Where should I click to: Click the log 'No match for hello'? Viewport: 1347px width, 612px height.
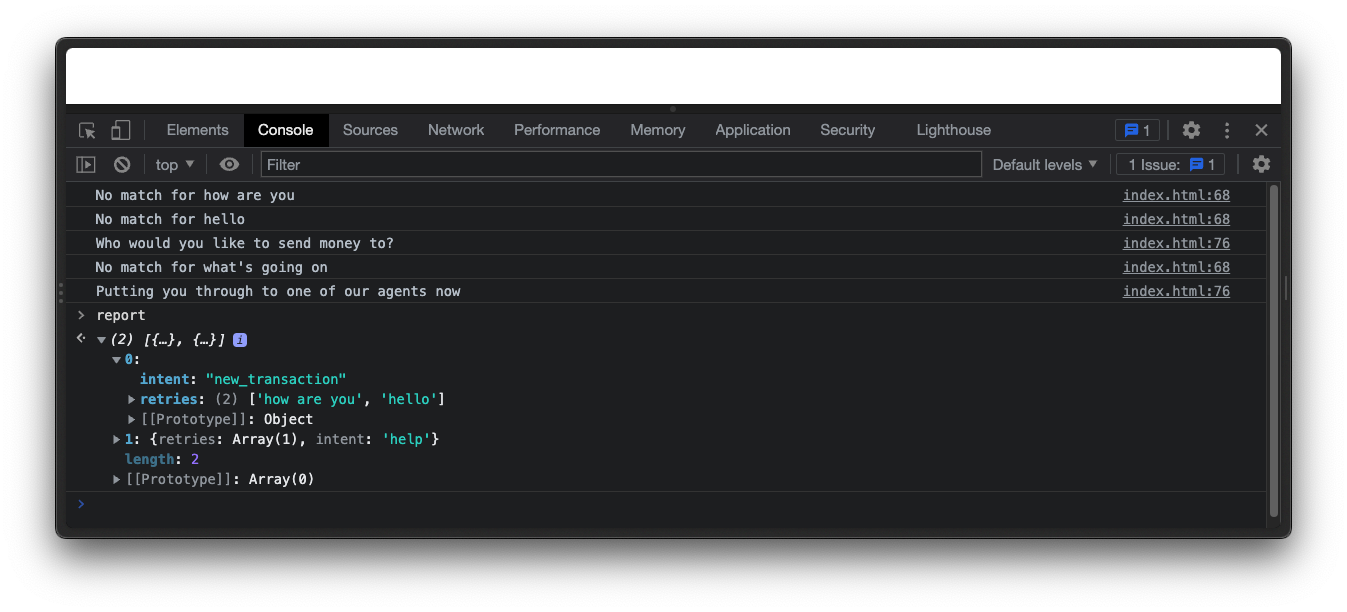[170, 219]
